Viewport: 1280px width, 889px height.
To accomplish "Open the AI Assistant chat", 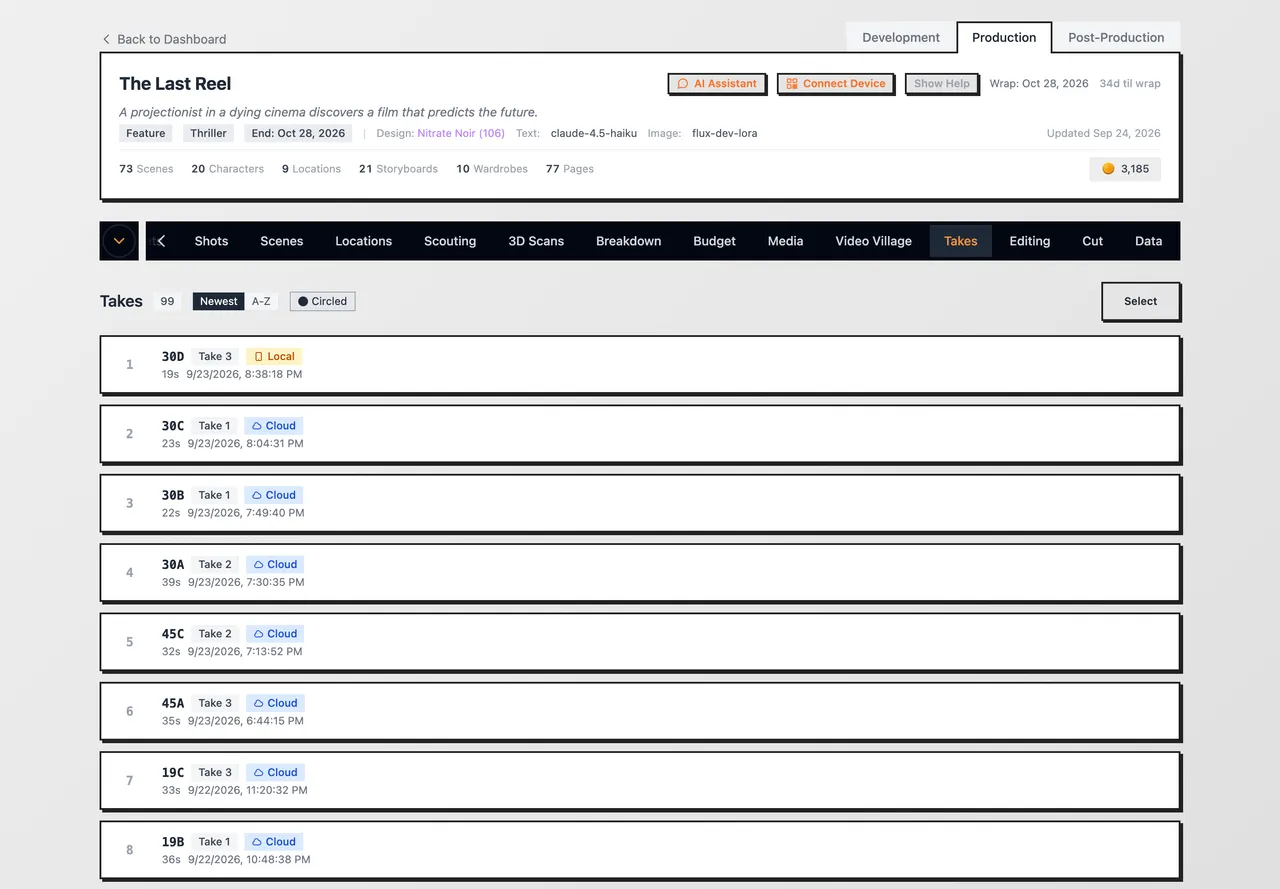I will tap(717, 84).
